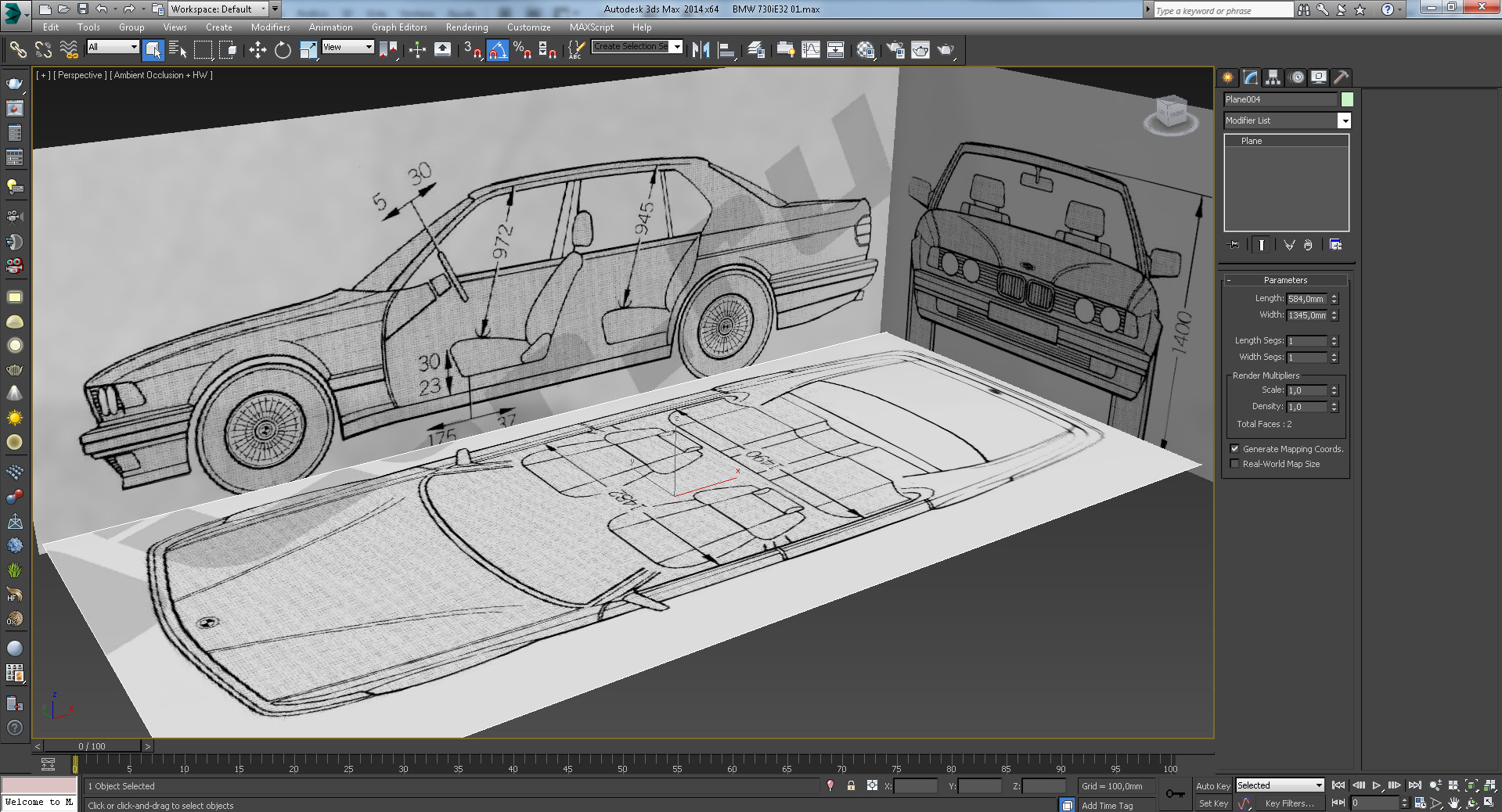Open Key Filters dialog button
The height and width of the screenshot is (812, 1502).
pyautogui.click(x=1289, y=803)
